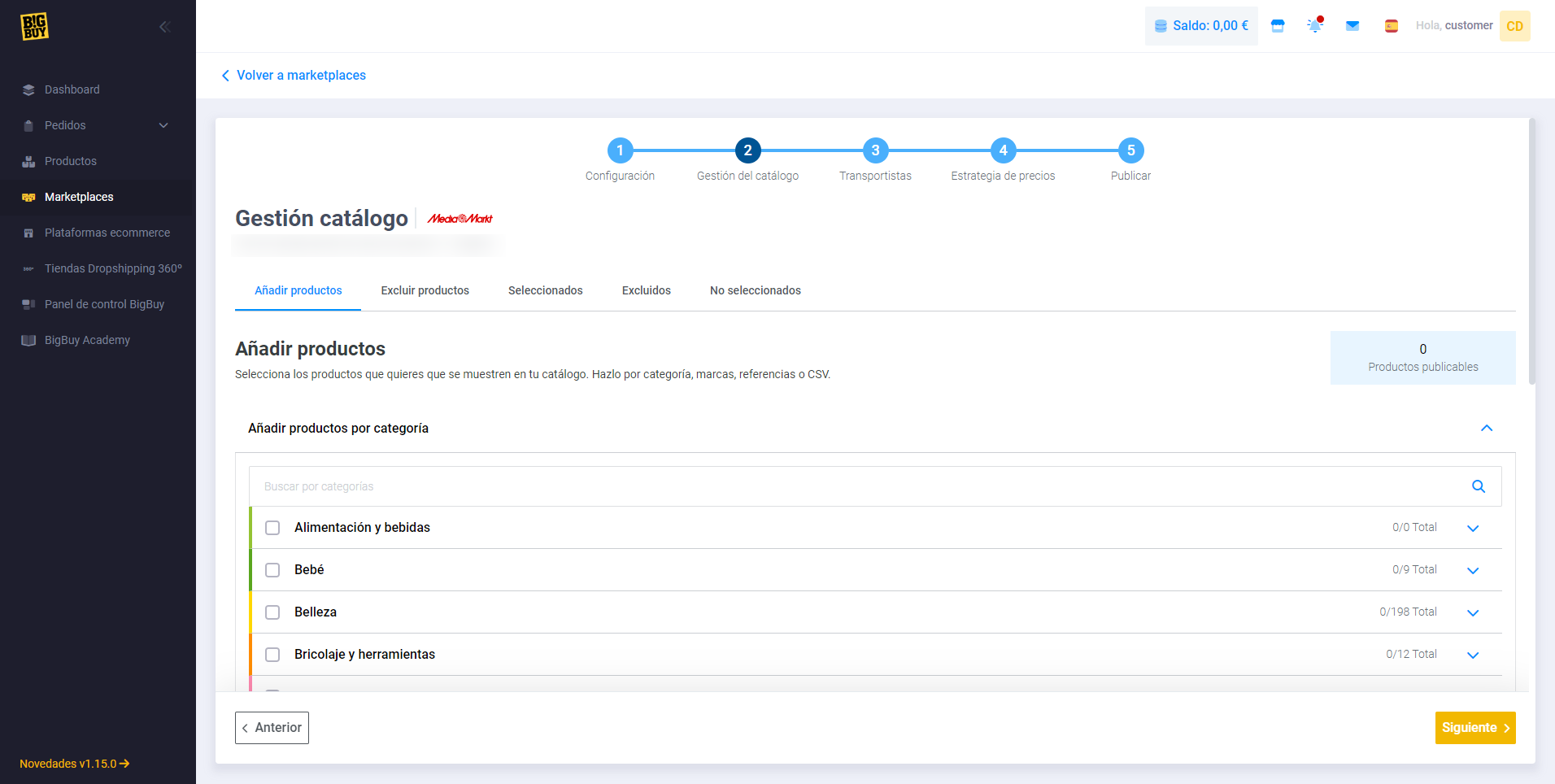Collapse the sidebar with double-chevron icon
The height and width of the screenshot is (784, 1555).
pos(164,27)
